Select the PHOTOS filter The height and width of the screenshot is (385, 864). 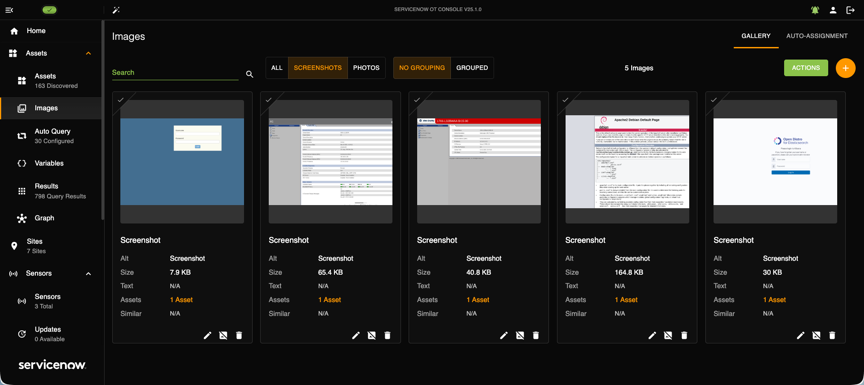pos(366,68)
